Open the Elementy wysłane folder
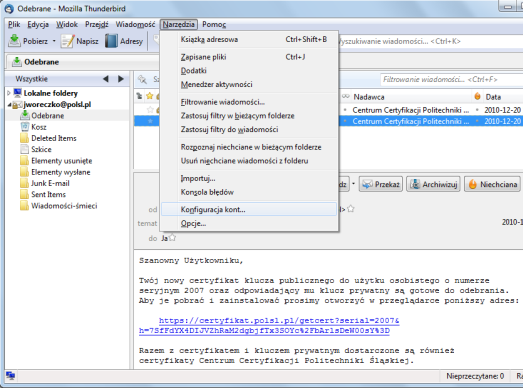This screenshot has width=523, height=388. click(x=60, y=172)
